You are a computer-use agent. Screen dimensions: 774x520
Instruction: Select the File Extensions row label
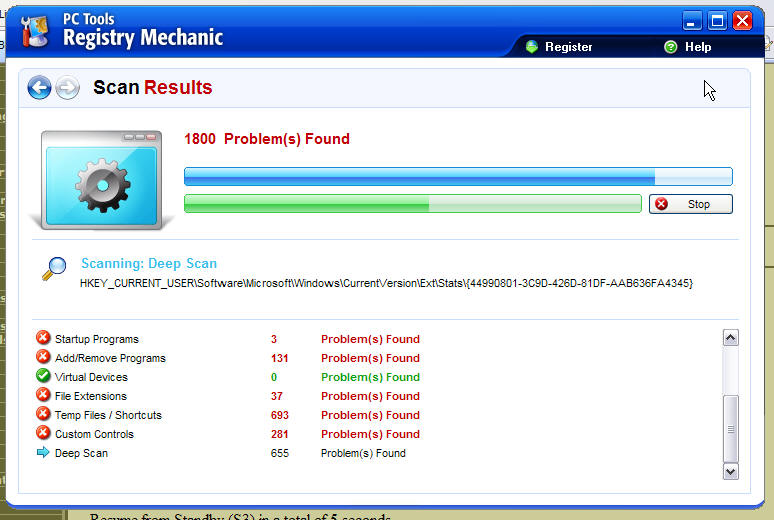pyautogui.click(x=91, y=396)
